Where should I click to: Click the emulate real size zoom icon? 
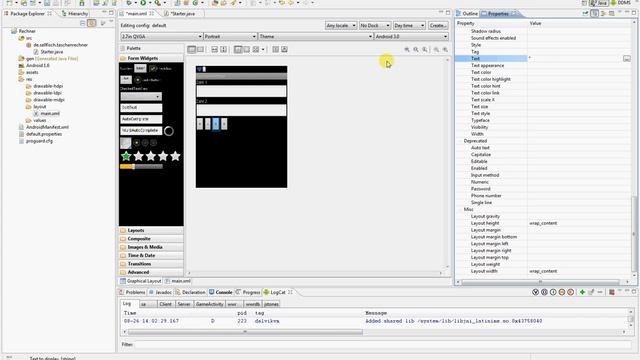[x=407, y=49]
